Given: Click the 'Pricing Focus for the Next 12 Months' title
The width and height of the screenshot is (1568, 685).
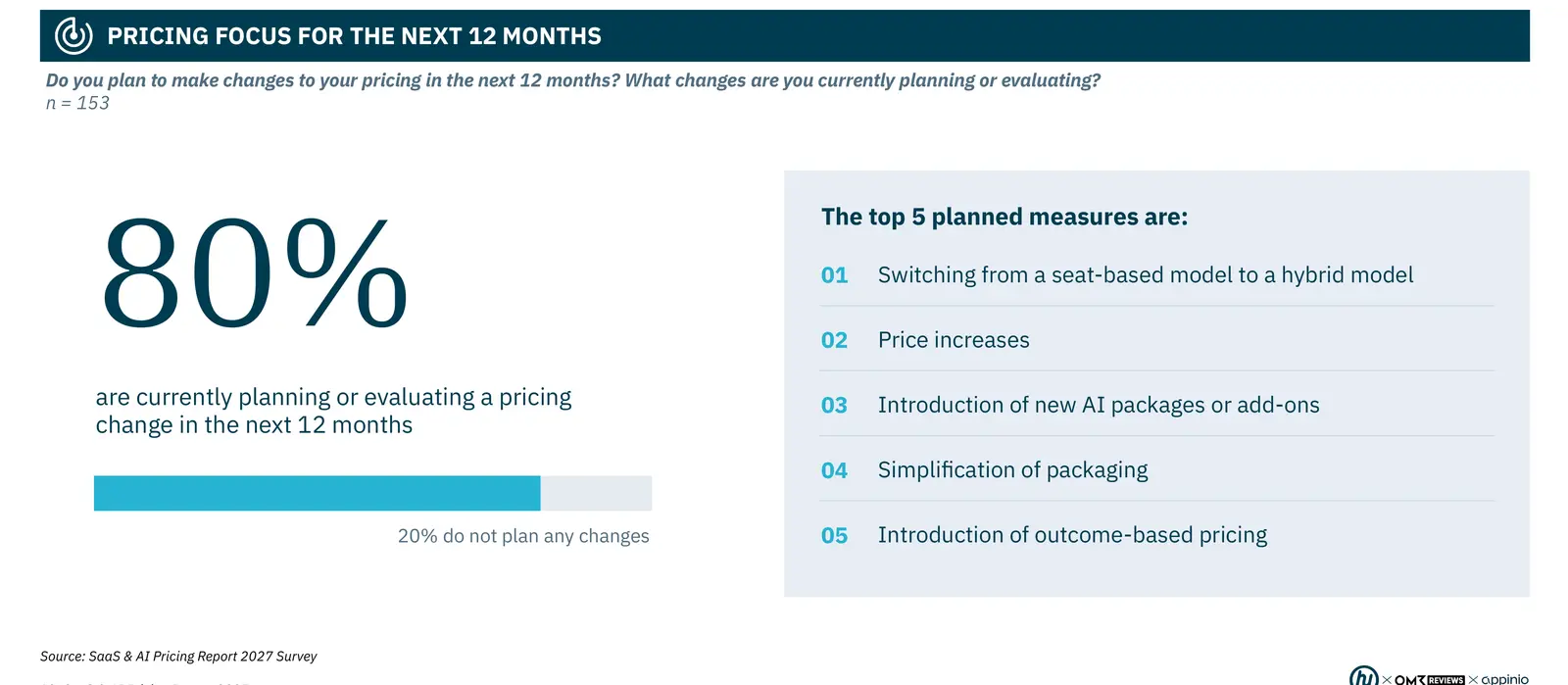Looking at the screenshot, I should [x=354, y=36].
